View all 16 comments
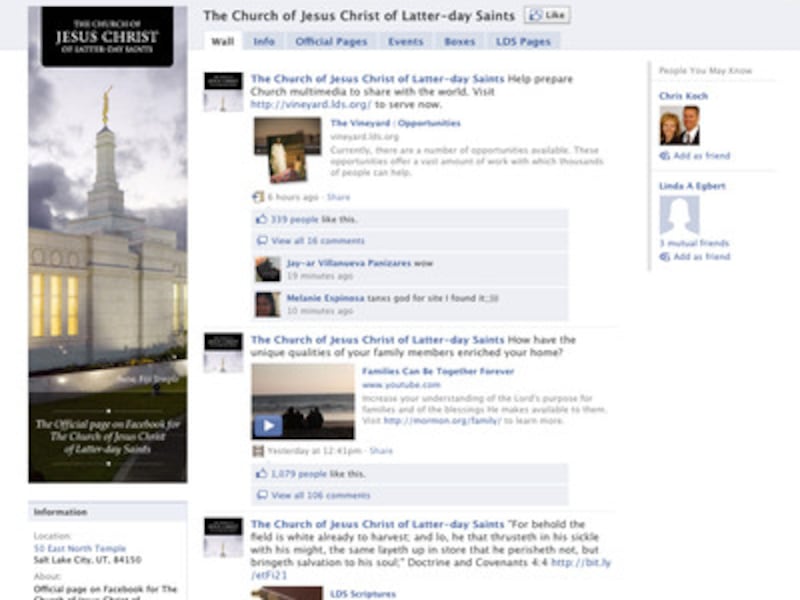Screen dimensions: 800x600 (x=318, y=241)
